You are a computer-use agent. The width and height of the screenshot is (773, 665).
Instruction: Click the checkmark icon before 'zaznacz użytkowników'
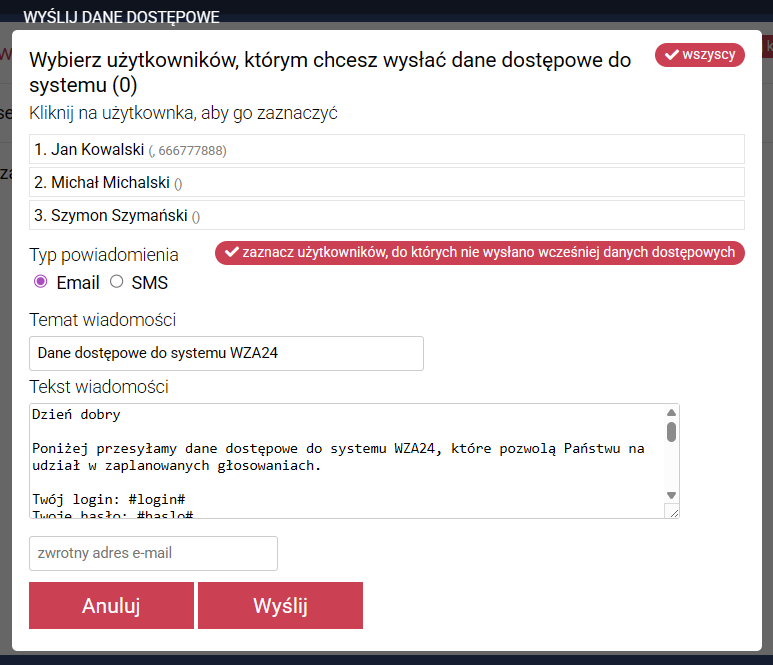pyautogui.click(x=231, y=253)
